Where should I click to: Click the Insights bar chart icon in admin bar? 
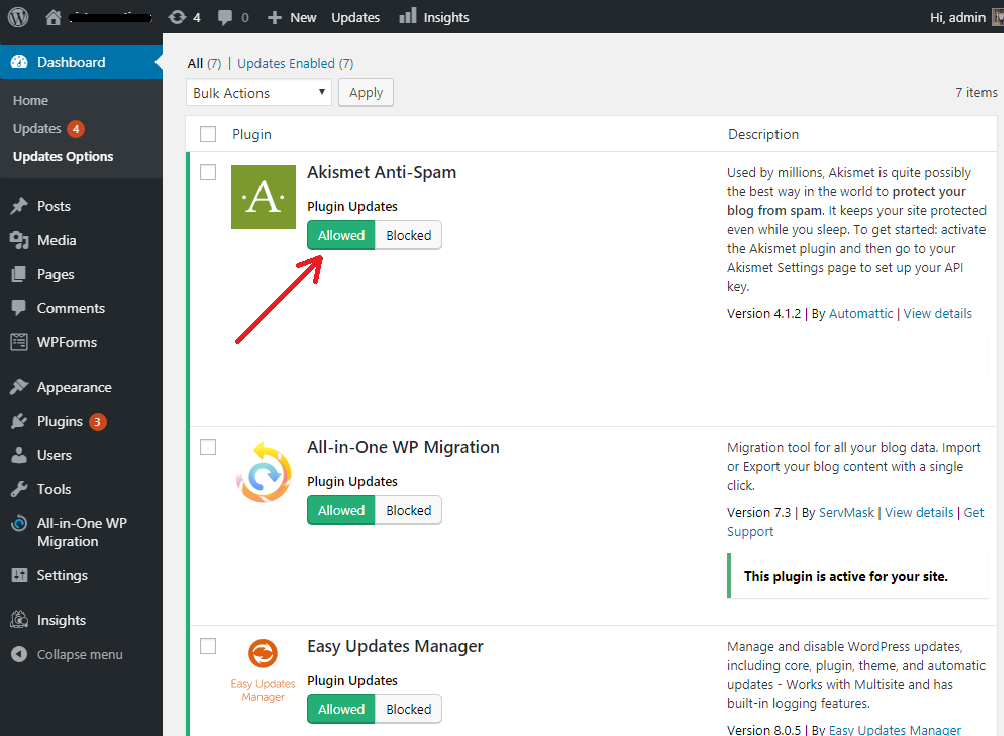[408, 16]
